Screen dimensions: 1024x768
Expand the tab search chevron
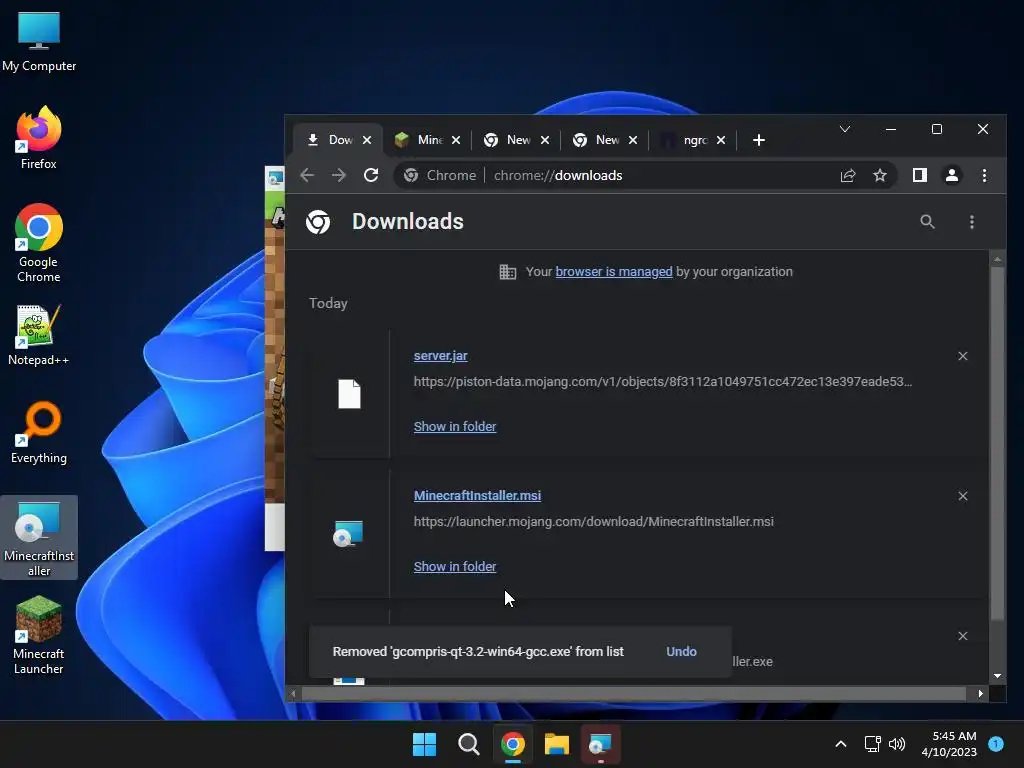(x=844, y=129)
